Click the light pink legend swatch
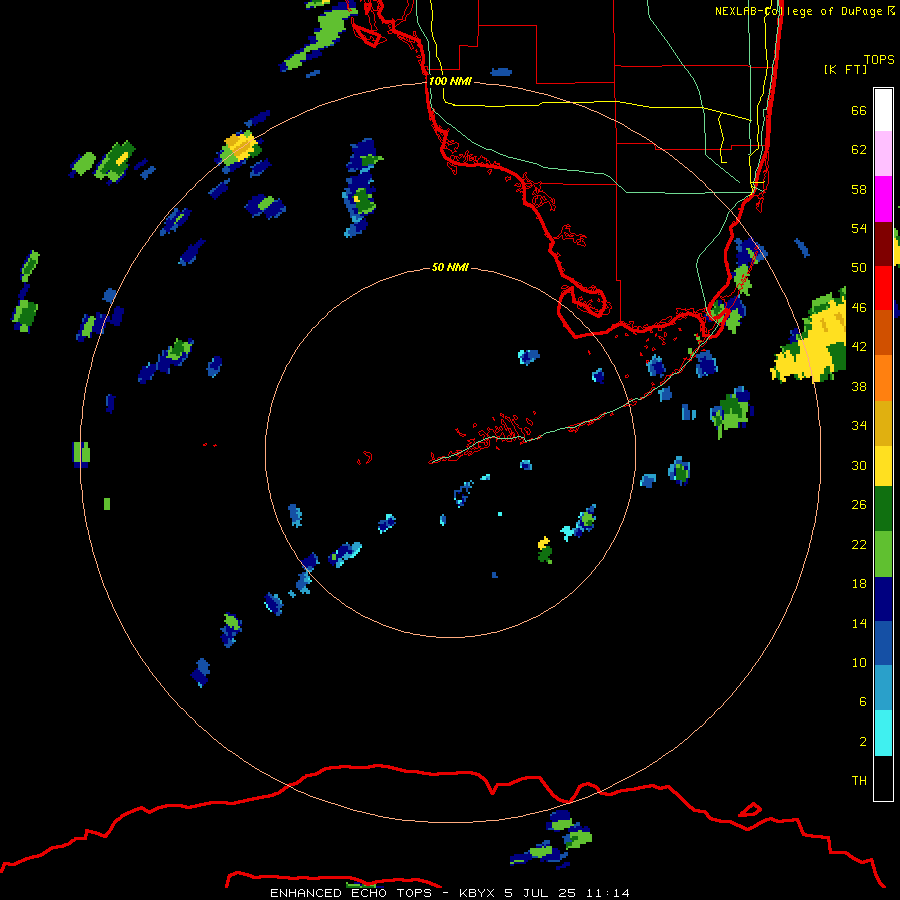 [883, 154]
